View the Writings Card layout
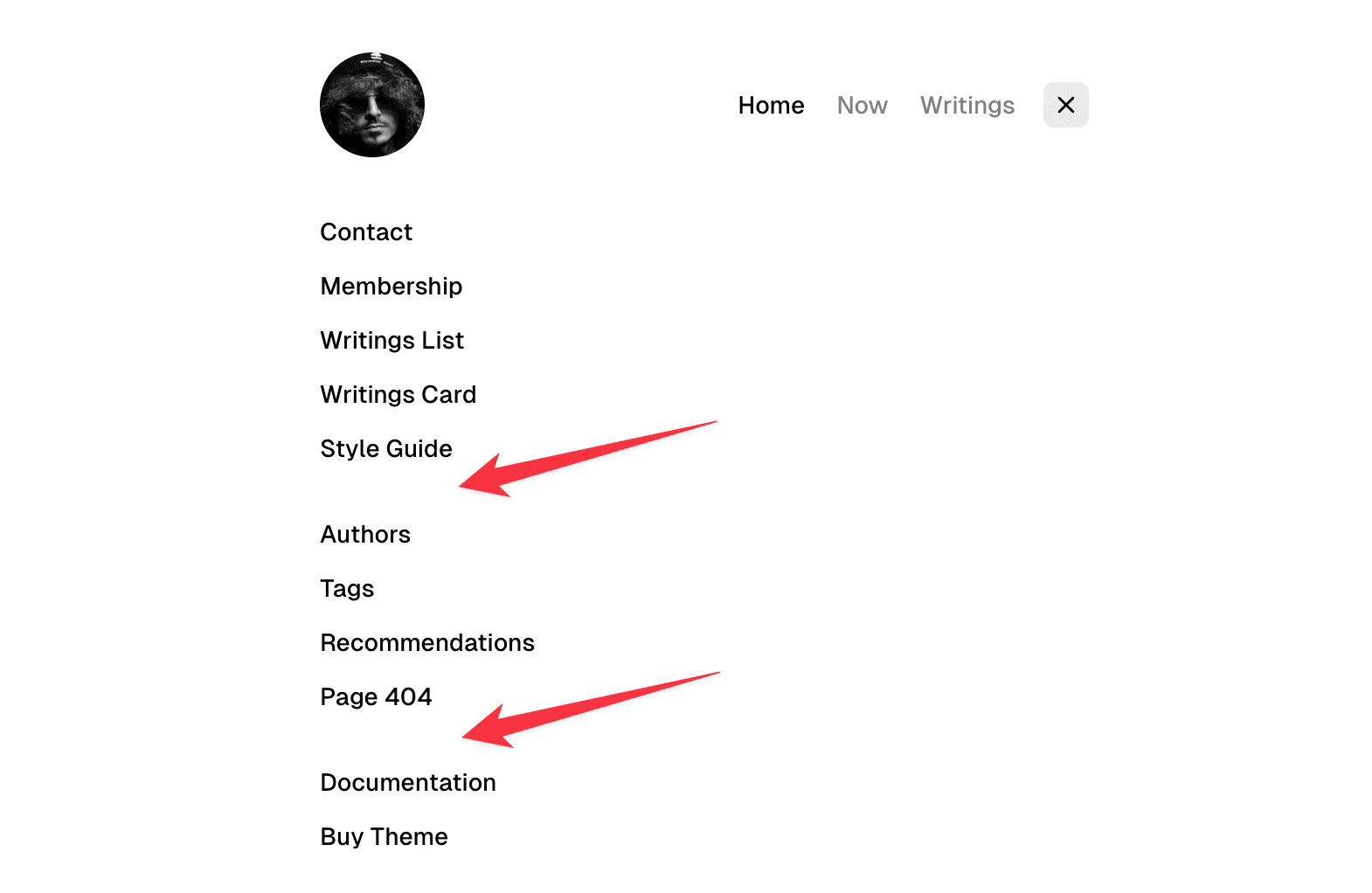The width and height of the screenshot is (1372, 893). [x=398, y=394]
